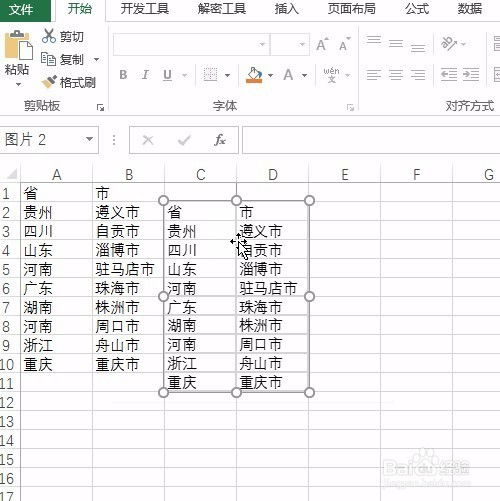Click the Cut (剪切) scissors icon
Viewport: 500px width, 501px height.
[x=49, y=36]
